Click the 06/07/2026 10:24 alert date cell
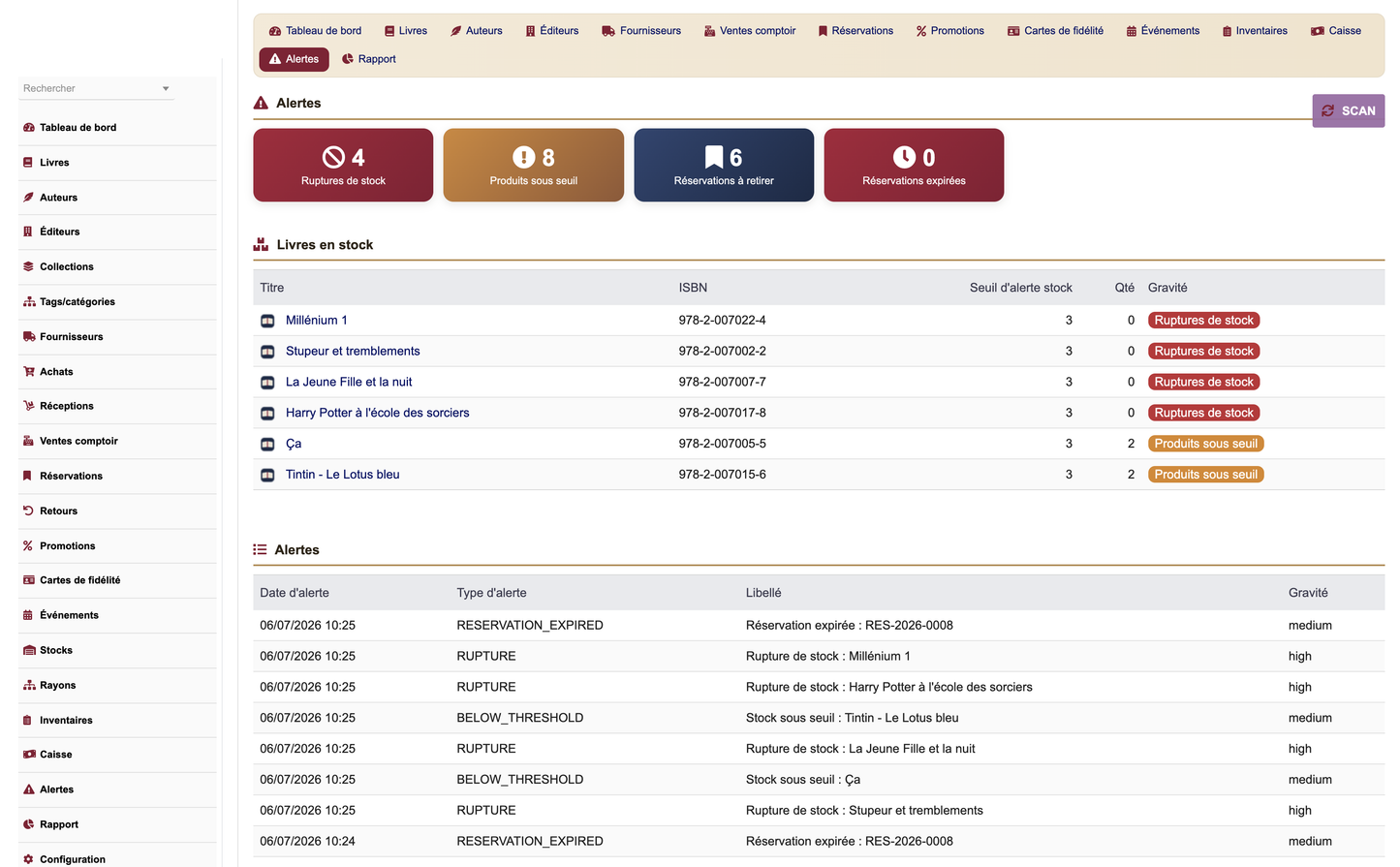The image size is (1400, 867). [307, 842]
